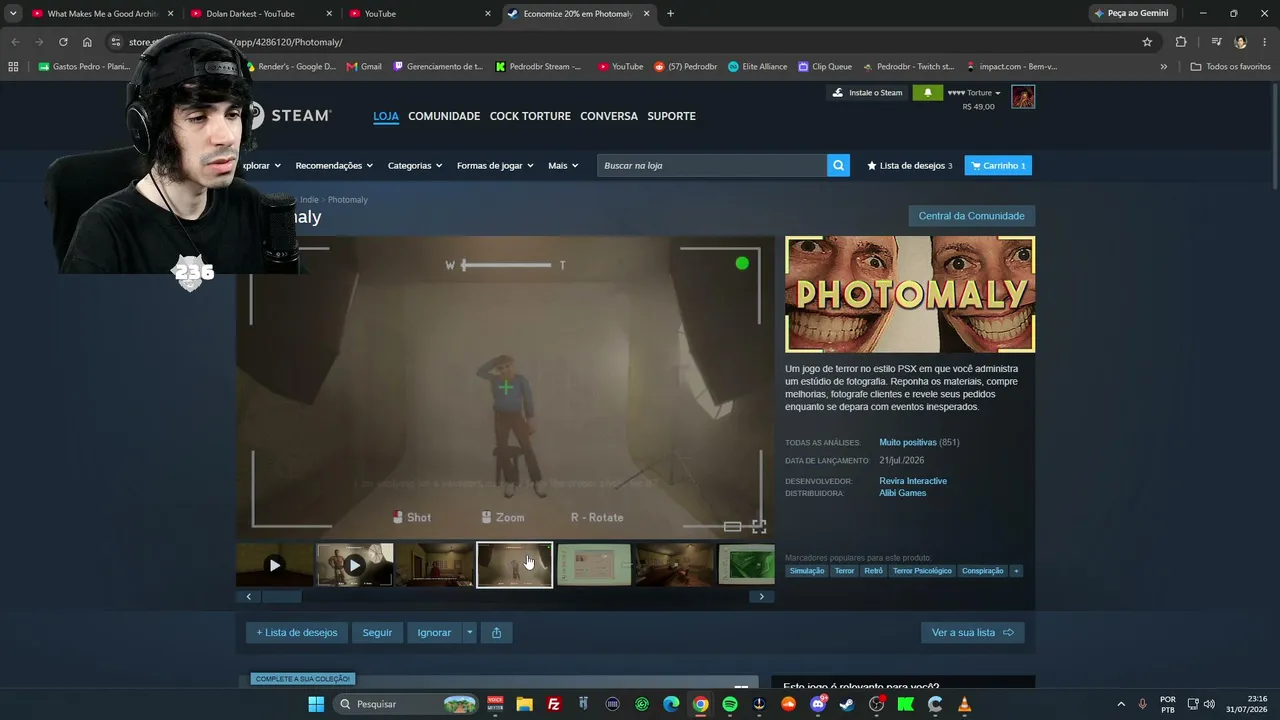This screenshot has width=1280, height=720.
Task: Close the 'Dolan Darkest - YouTube' tab
Action: [328, 14]
